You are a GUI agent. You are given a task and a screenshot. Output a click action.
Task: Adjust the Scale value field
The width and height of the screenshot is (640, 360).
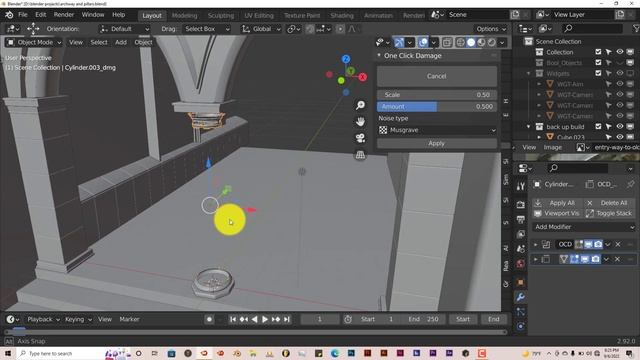click(437, 95)
